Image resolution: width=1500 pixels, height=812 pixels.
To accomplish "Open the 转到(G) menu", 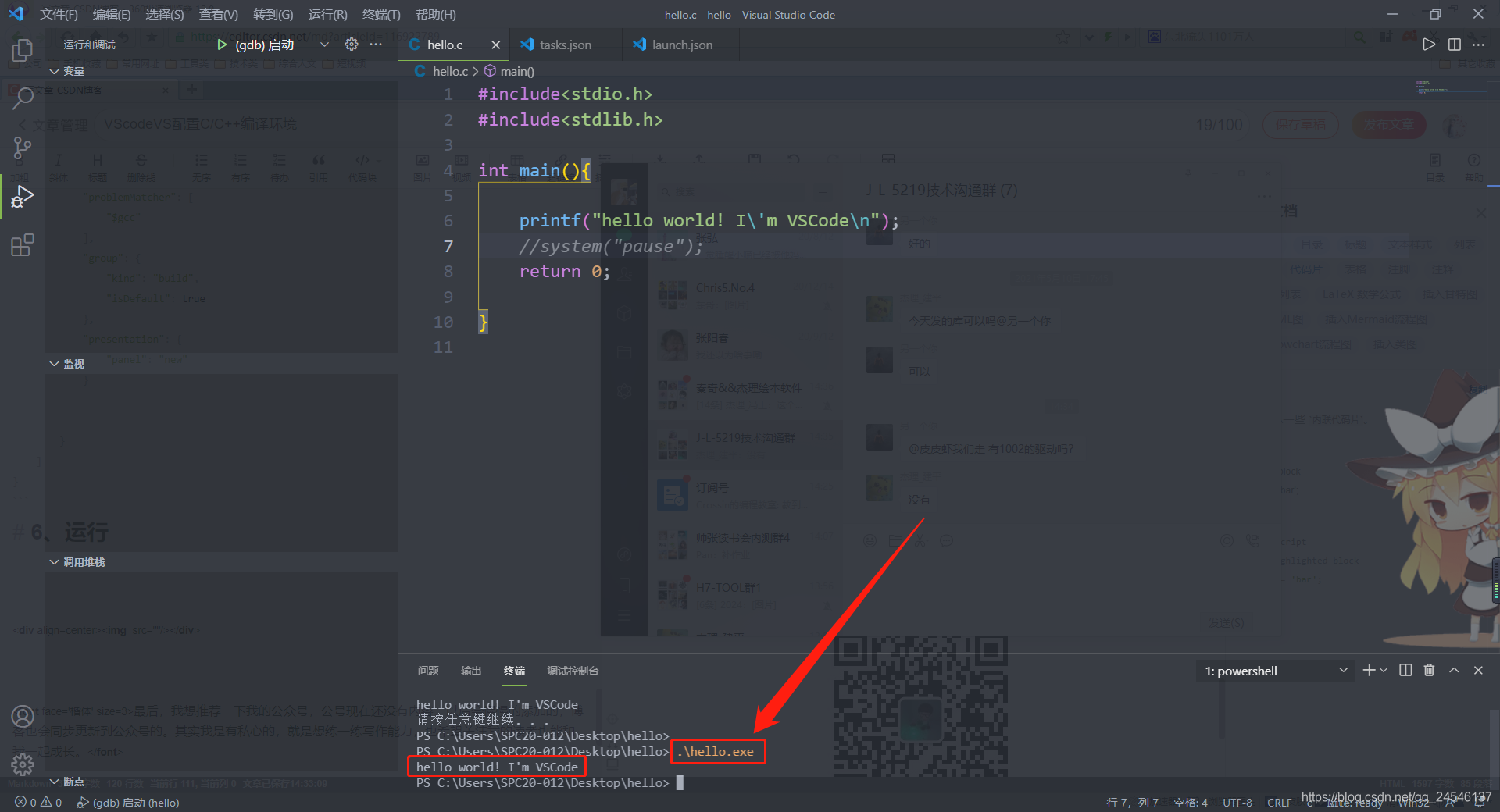I will pos(273,15).
